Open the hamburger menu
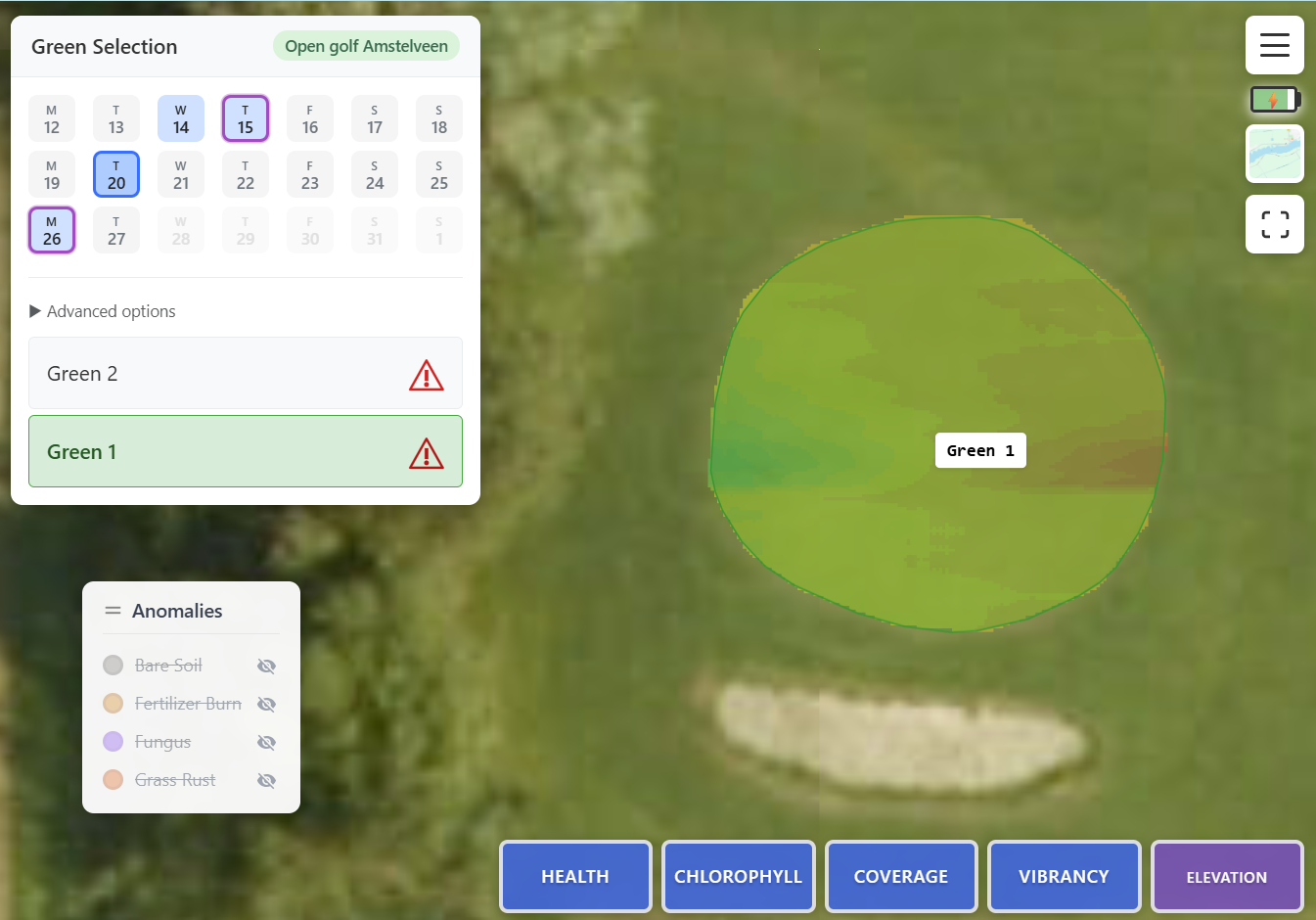 click(1274, 45)
